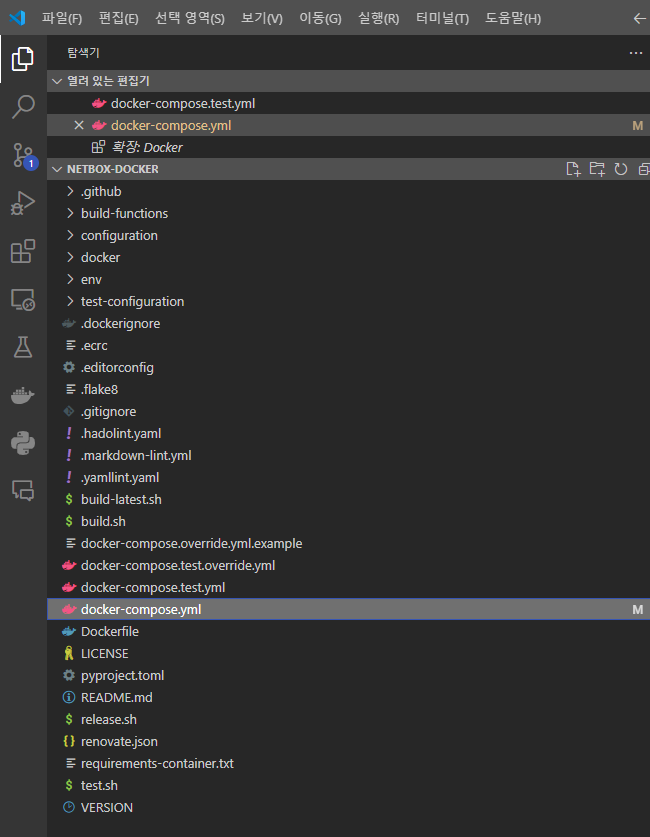Viewport: 650px width, 837px height.
Task: Open the 실행(R) menu
Action: 378,19
